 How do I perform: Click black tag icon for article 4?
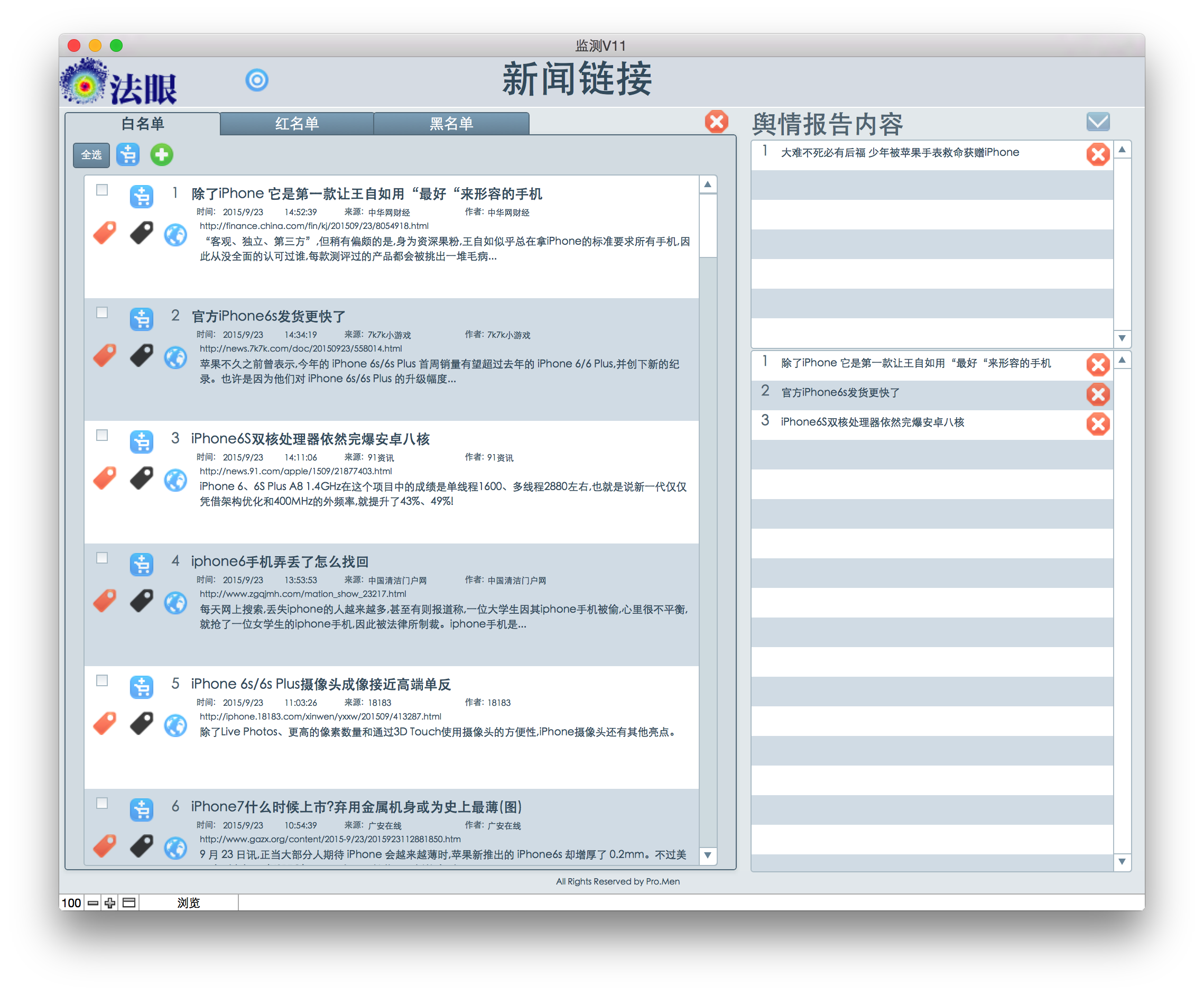142,601
